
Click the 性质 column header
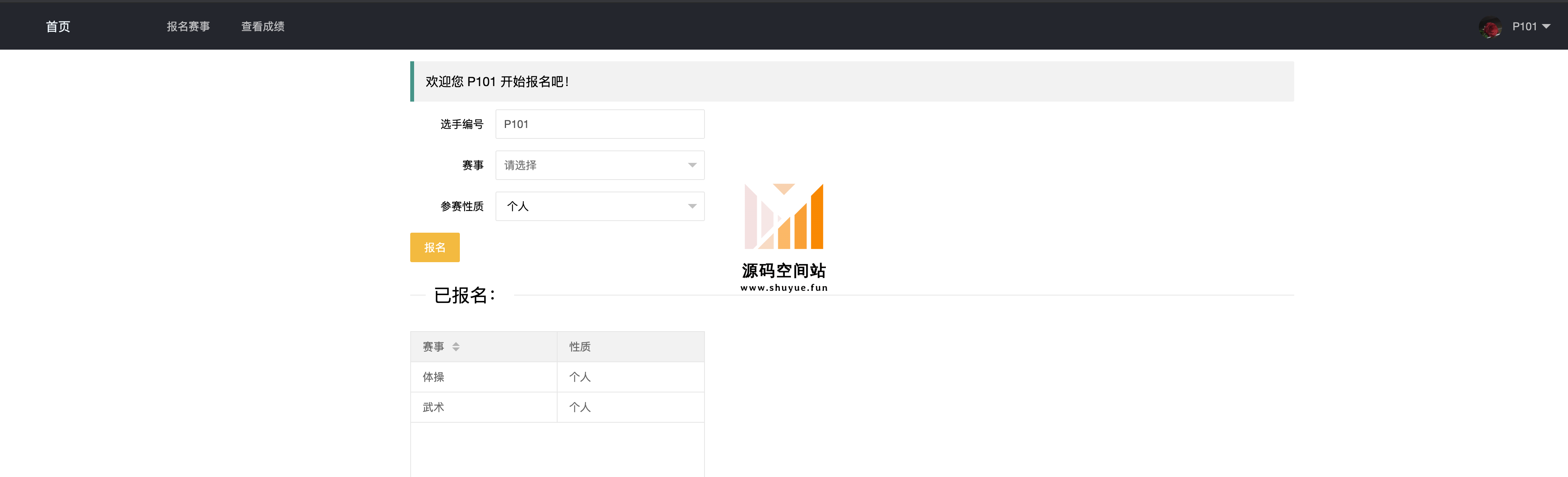coord(630,347)
